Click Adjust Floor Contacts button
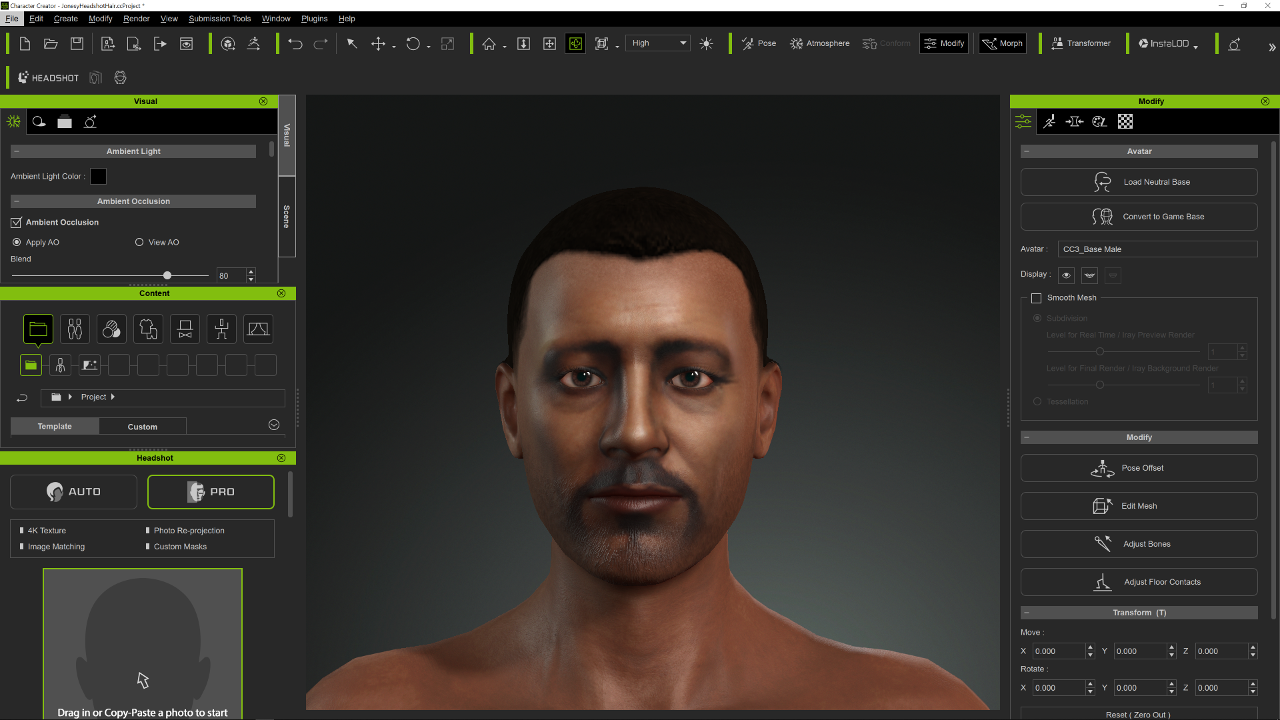This screenshot has width=1280, height=720. pyautogui.click(x=1139, y=582)
